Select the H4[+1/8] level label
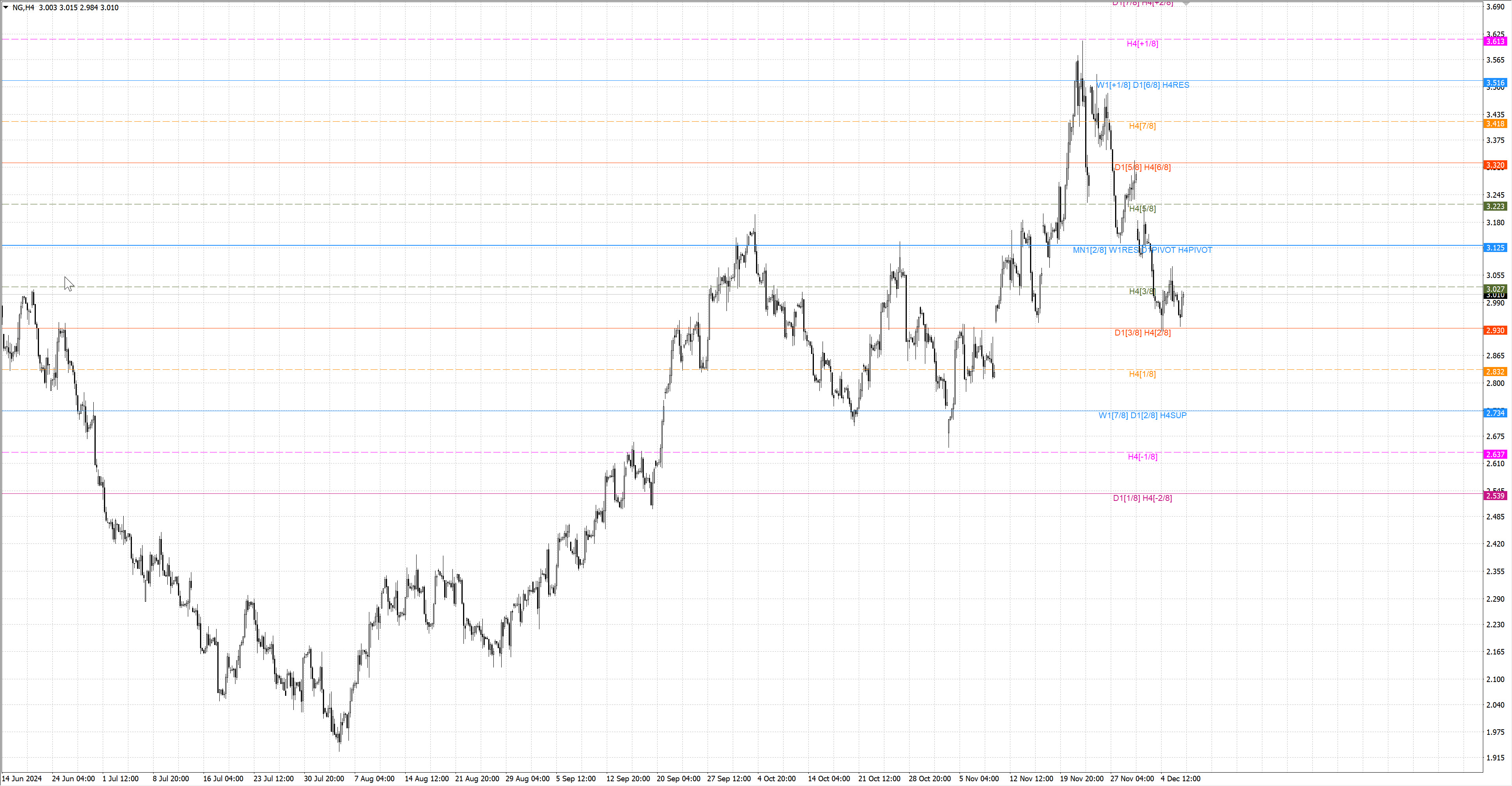1512x786 pixels. point(1142,43)
